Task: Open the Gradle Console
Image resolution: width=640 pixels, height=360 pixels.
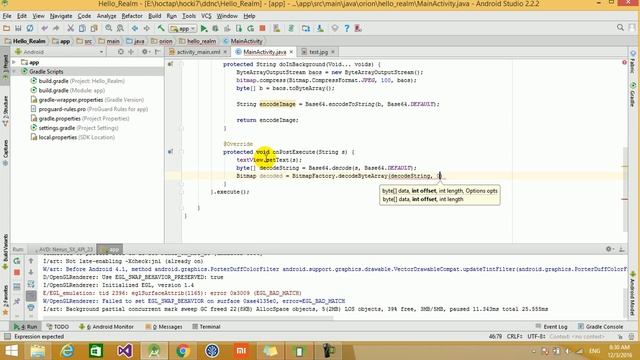Action: tap(600, 327)
